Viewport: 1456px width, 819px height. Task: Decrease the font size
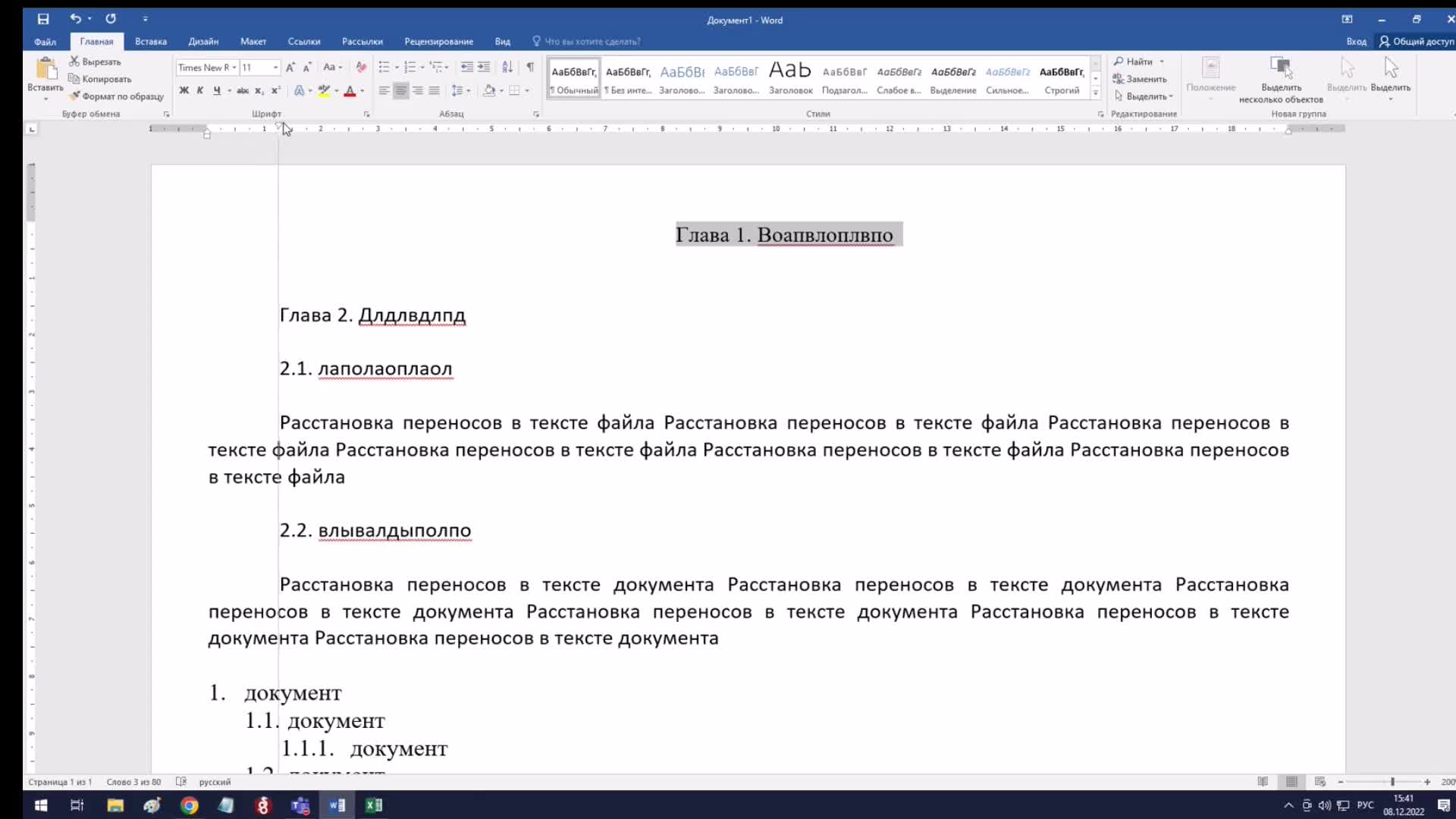[x=307, y=67]
